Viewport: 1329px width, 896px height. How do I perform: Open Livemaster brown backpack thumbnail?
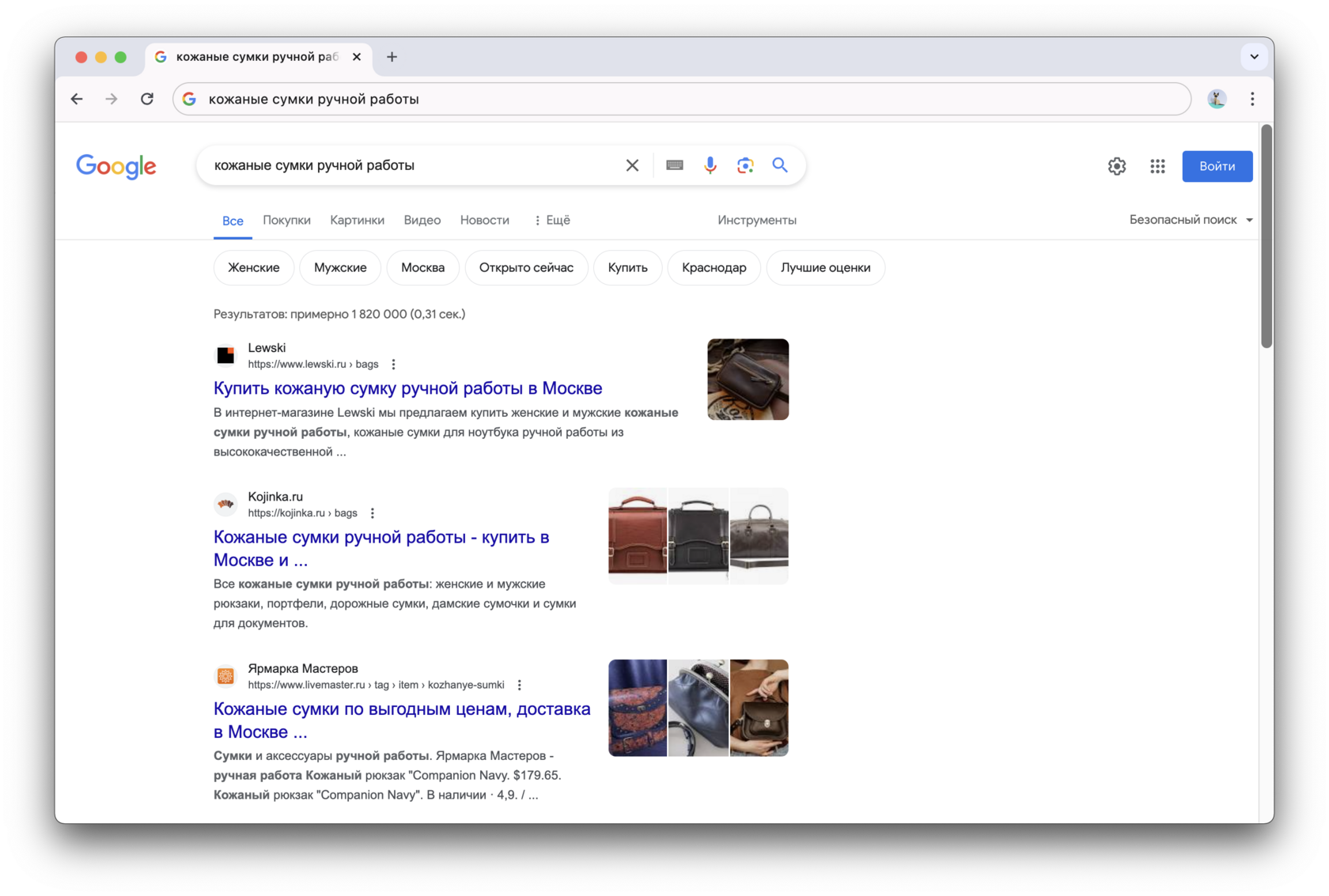point(759,708)
